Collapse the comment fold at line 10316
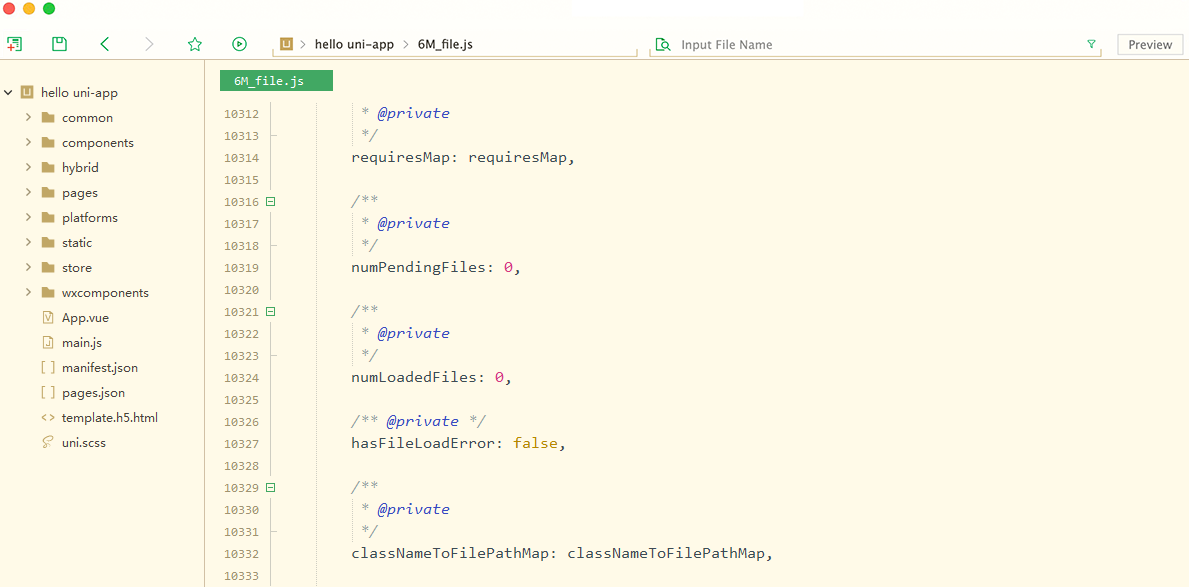 point(271,202)
